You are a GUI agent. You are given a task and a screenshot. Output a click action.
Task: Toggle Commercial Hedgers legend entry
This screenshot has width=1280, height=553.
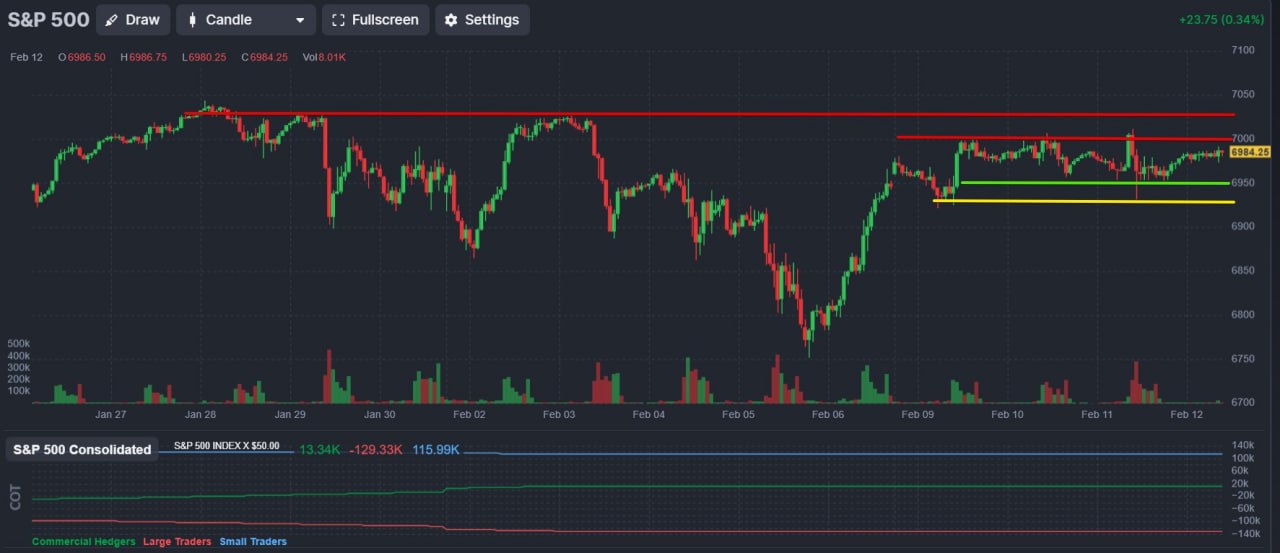point(84,542)
